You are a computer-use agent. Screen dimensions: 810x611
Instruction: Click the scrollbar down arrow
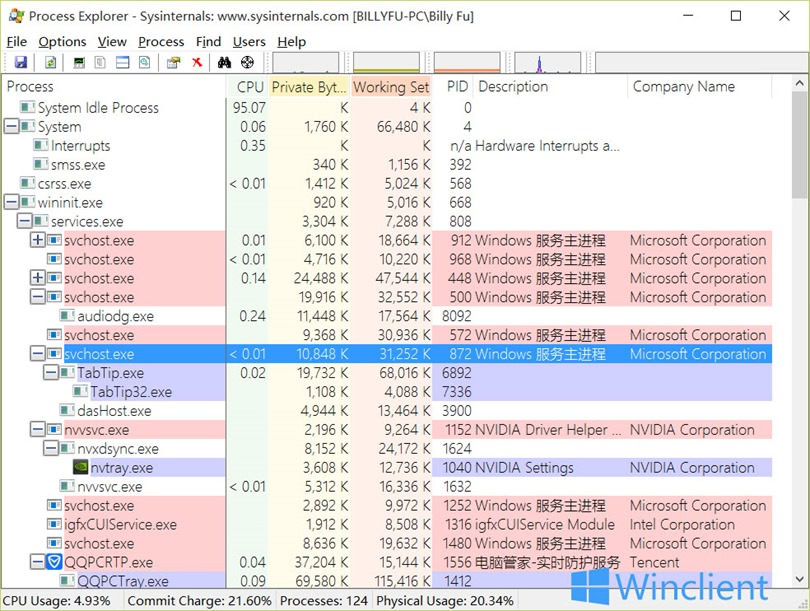pos(800,579)
